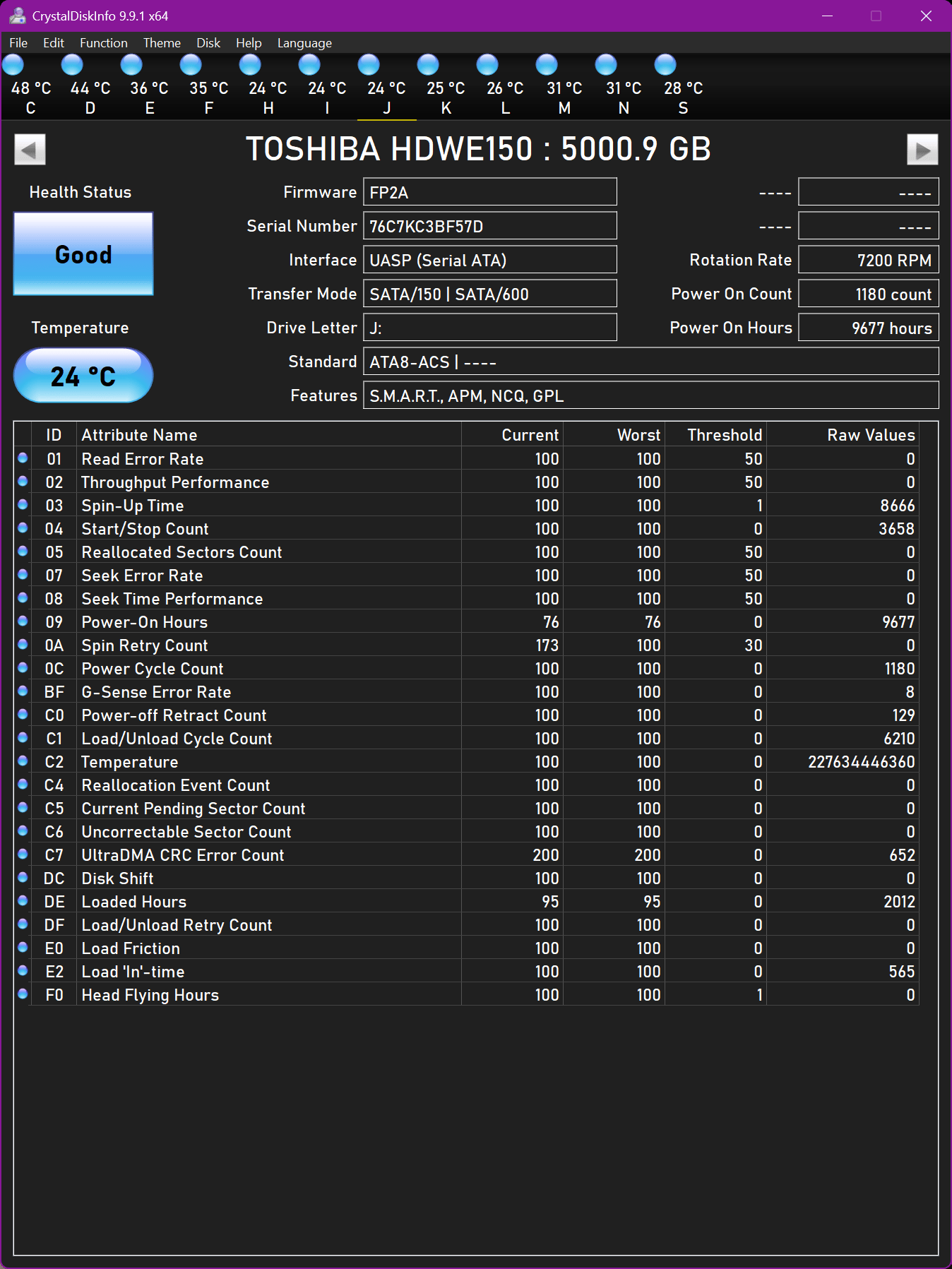
Task: Click status dot for Loaded Hours
Action: click(23, 901)
